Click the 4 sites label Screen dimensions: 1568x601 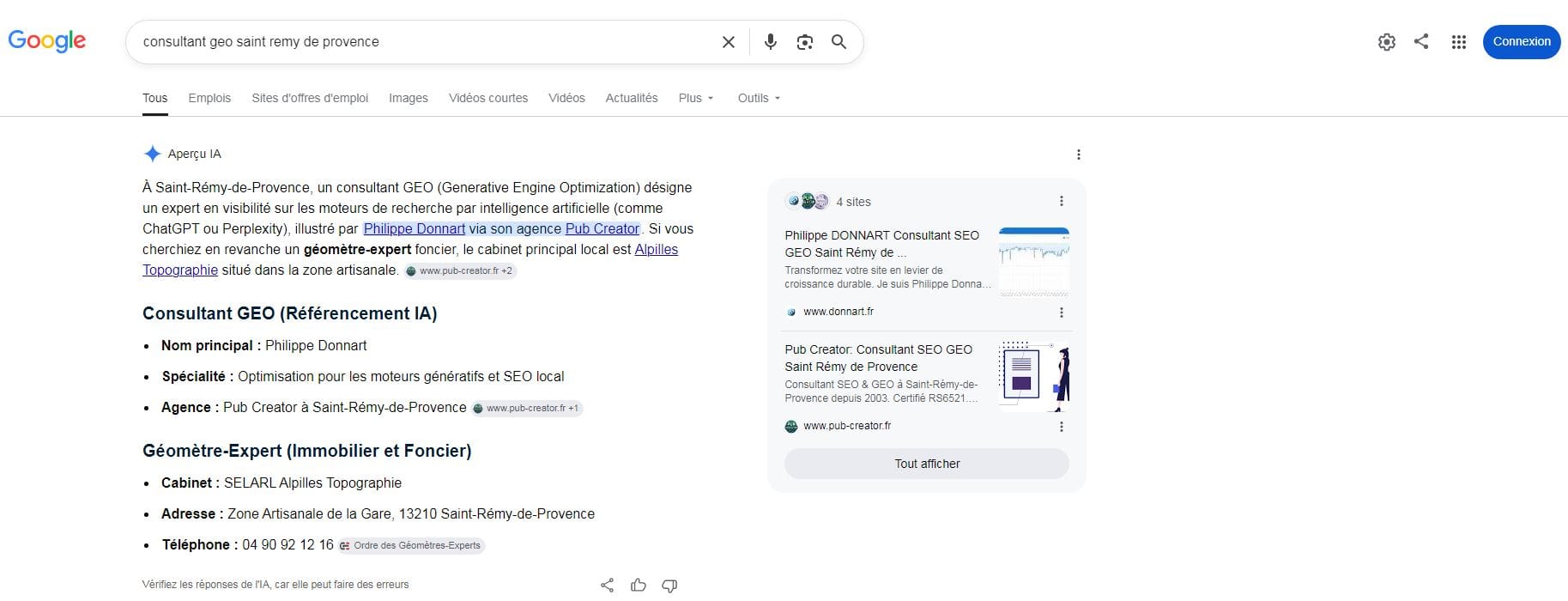[x=854, y=202]
